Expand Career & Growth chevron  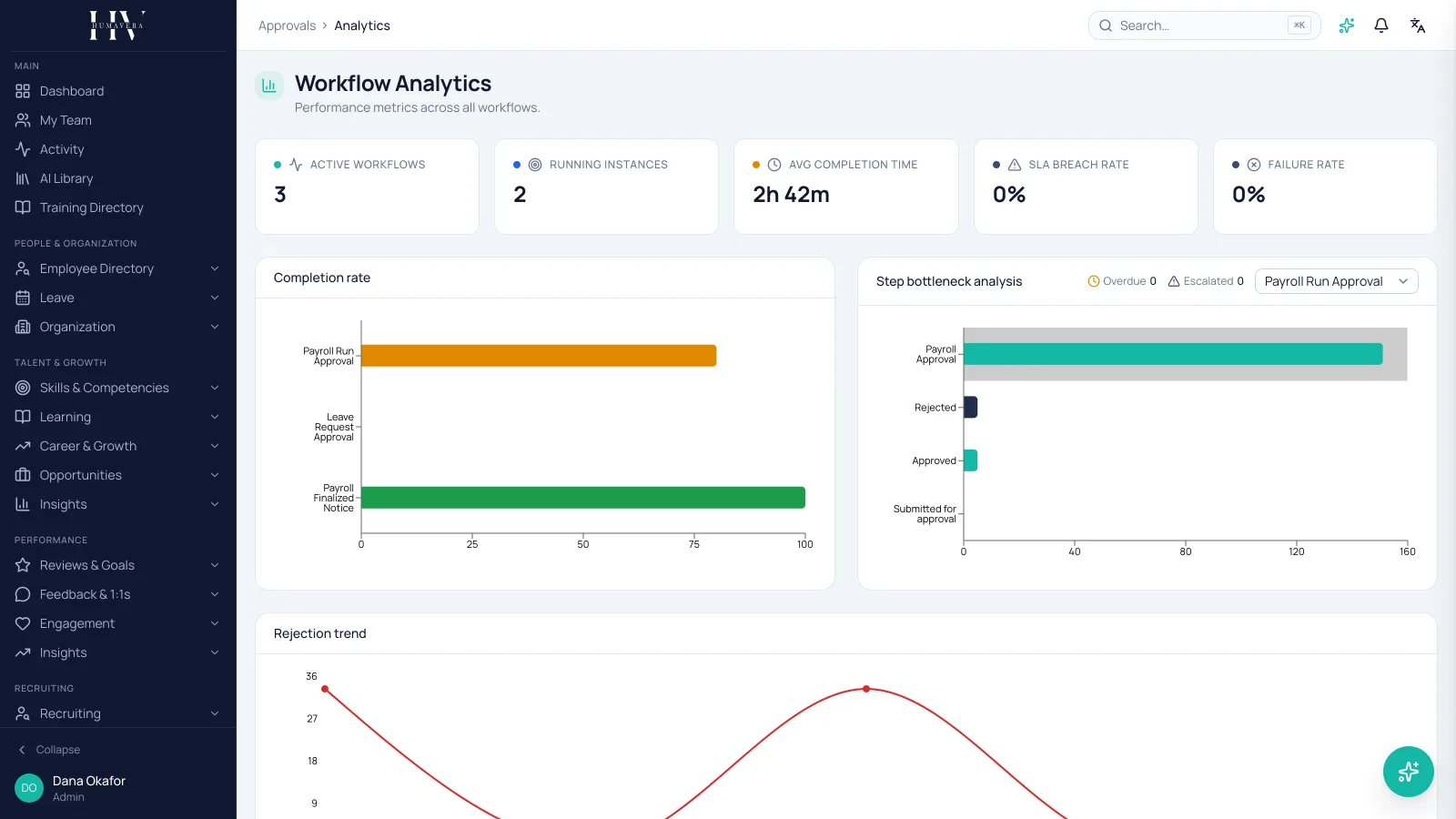[x=215, y=446]
